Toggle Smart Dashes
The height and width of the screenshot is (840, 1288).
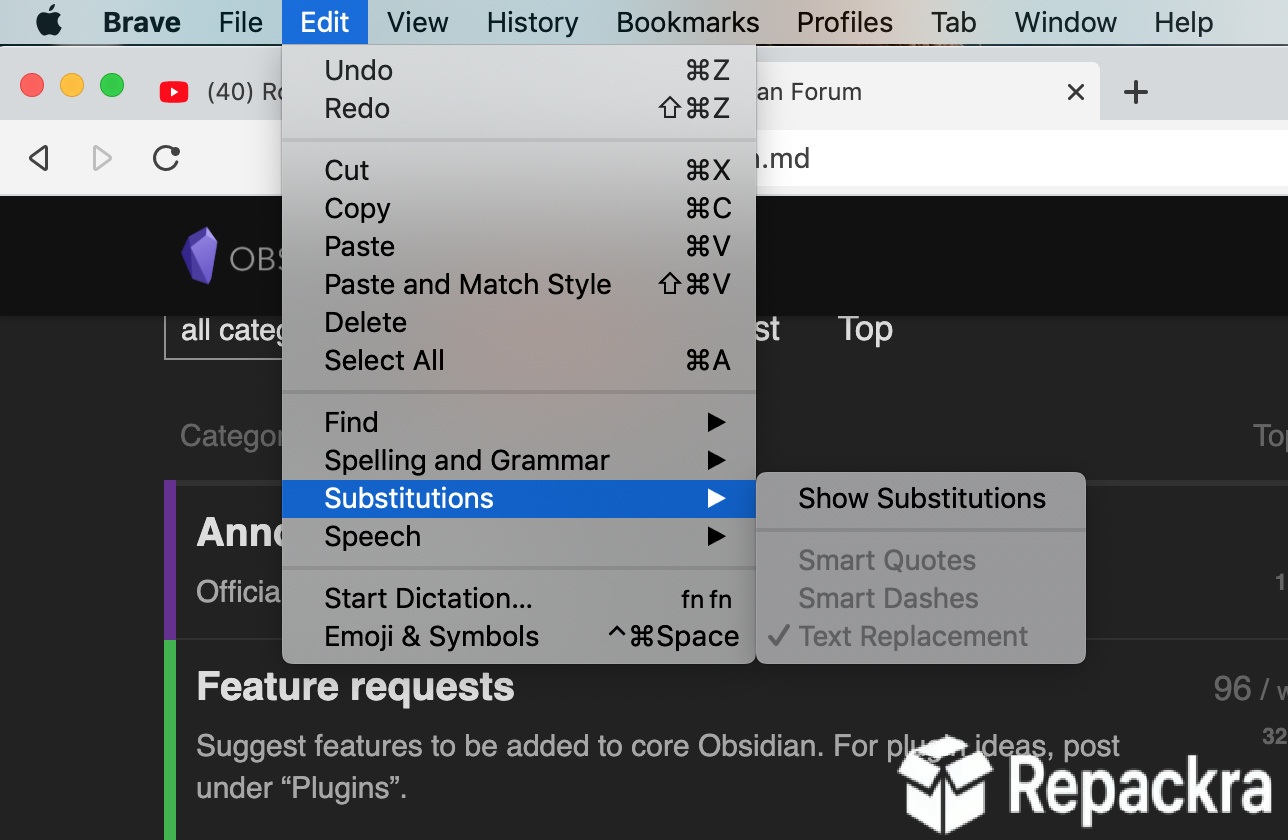click(921, 599)
